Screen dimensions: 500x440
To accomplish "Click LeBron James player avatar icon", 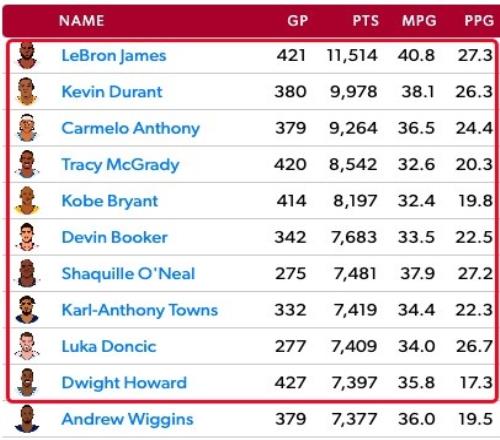I will [x=27, y=55].
